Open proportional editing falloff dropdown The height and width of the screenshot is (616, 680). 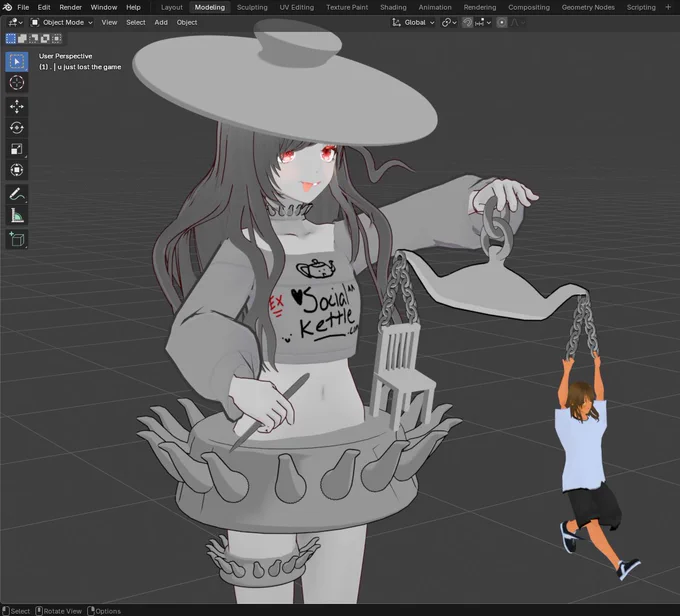click(518, 23)
